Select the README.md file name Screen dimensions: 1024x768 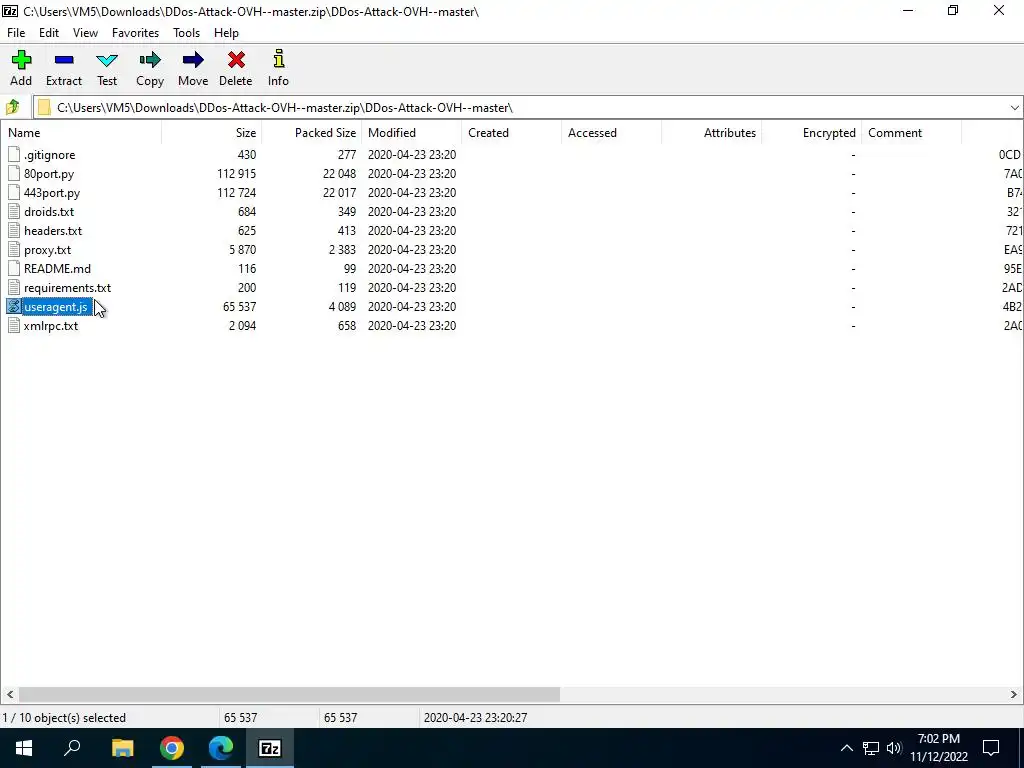tap(57, 268)
